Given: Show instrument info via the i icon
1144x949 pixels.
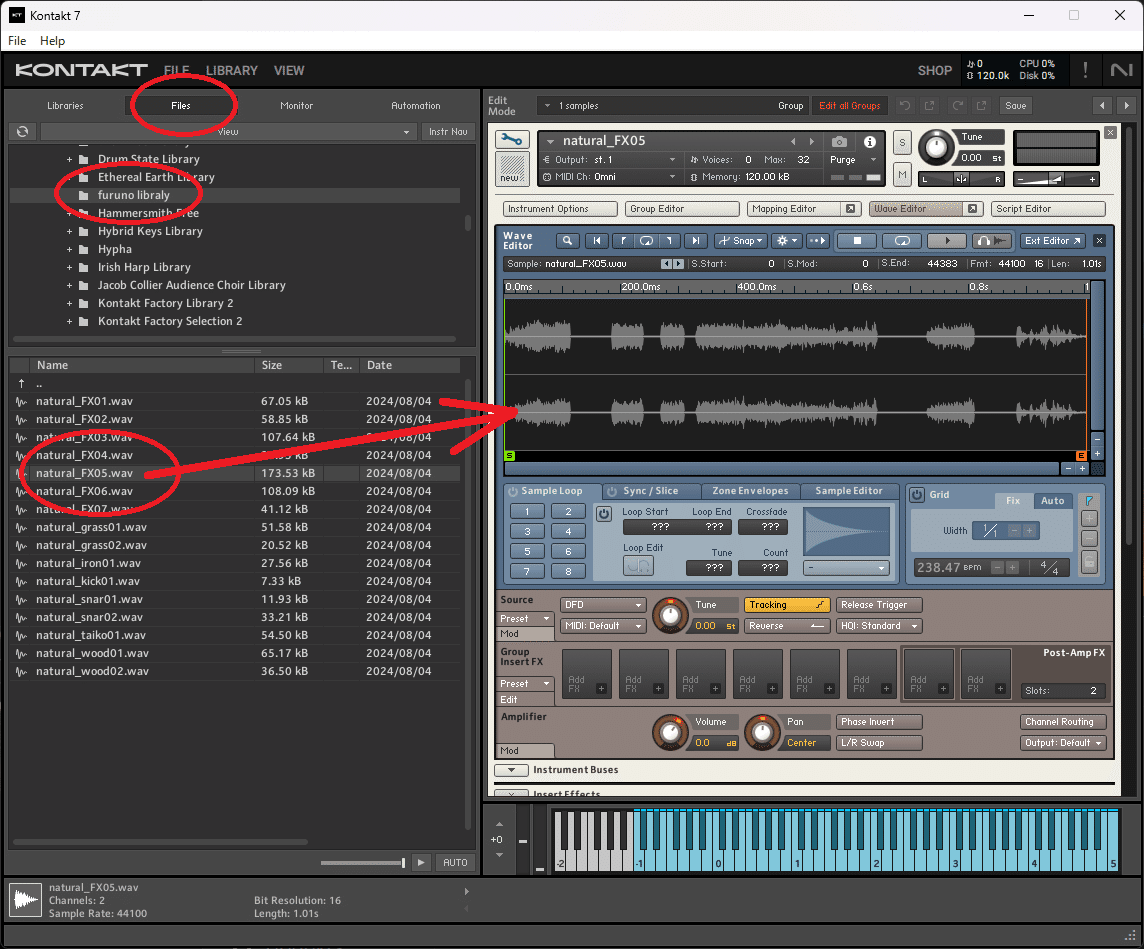Looking at the screenshot, I should point(870,142).
